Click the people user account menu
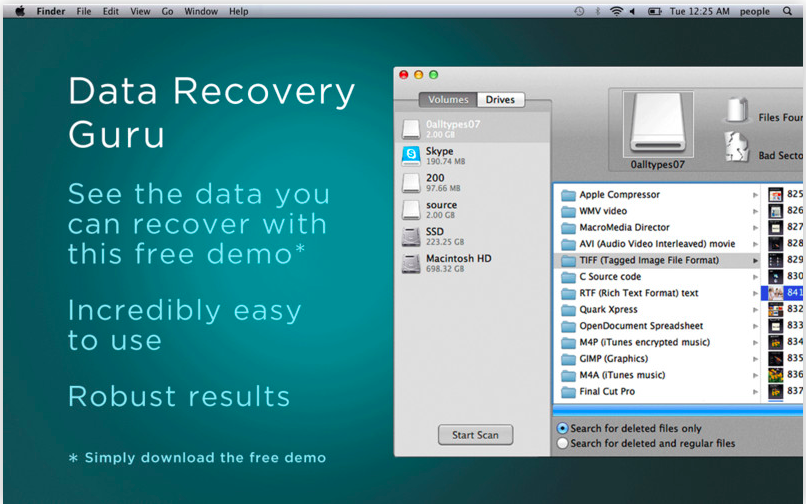This screenshot has height=504, width=806. 755,11
